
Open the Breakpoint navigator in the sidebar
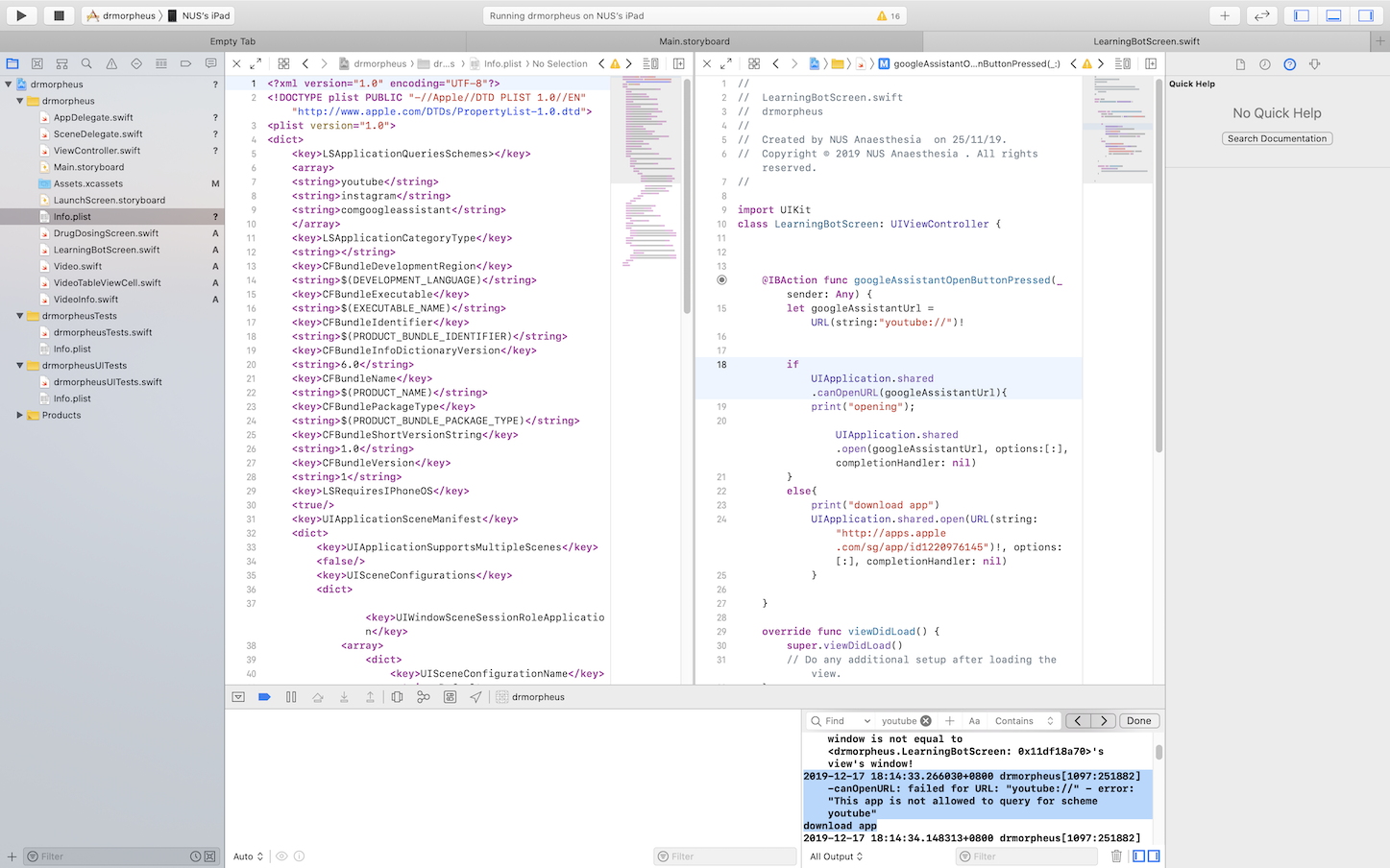[185, 63]
